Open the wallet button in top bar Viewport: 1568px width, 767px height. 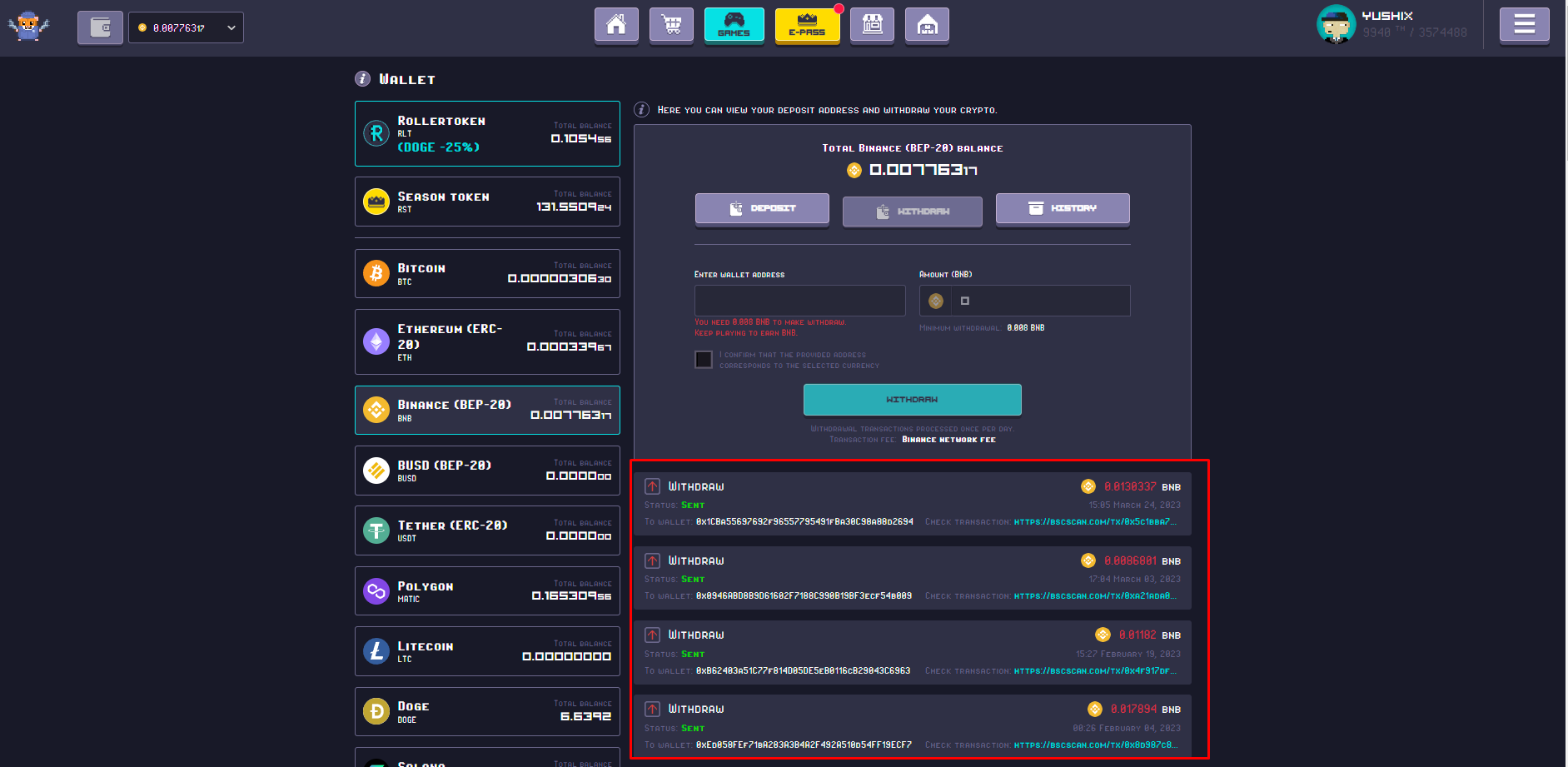tap(100, 27)
